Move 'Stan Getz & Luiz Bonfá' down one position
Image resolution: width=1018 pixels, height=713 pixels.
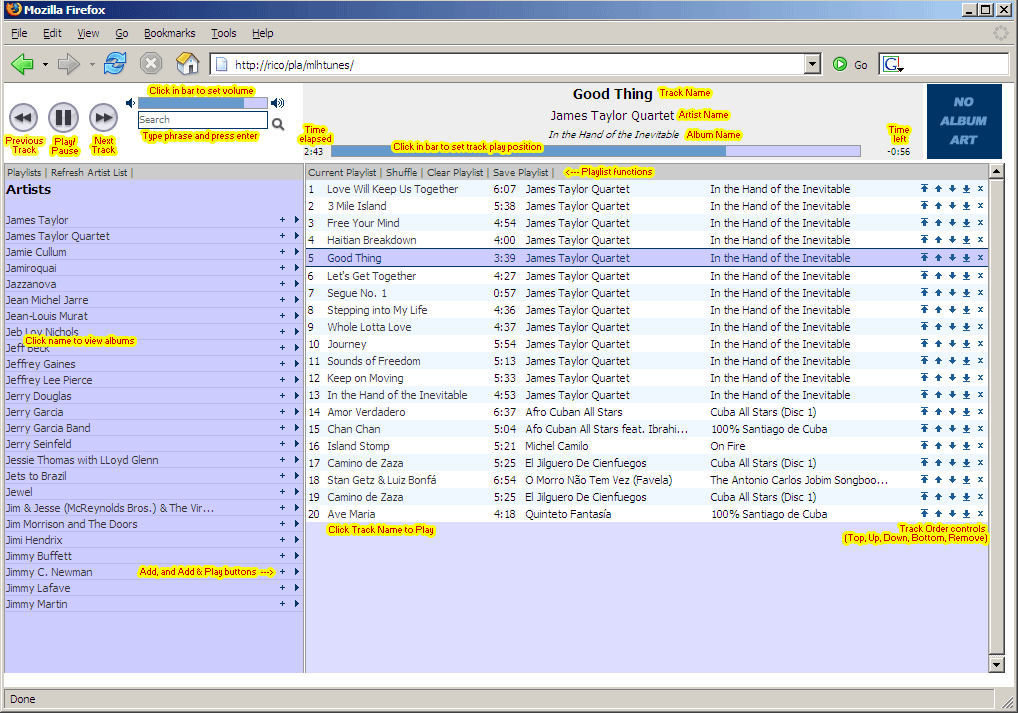click(x=952, y=479)
